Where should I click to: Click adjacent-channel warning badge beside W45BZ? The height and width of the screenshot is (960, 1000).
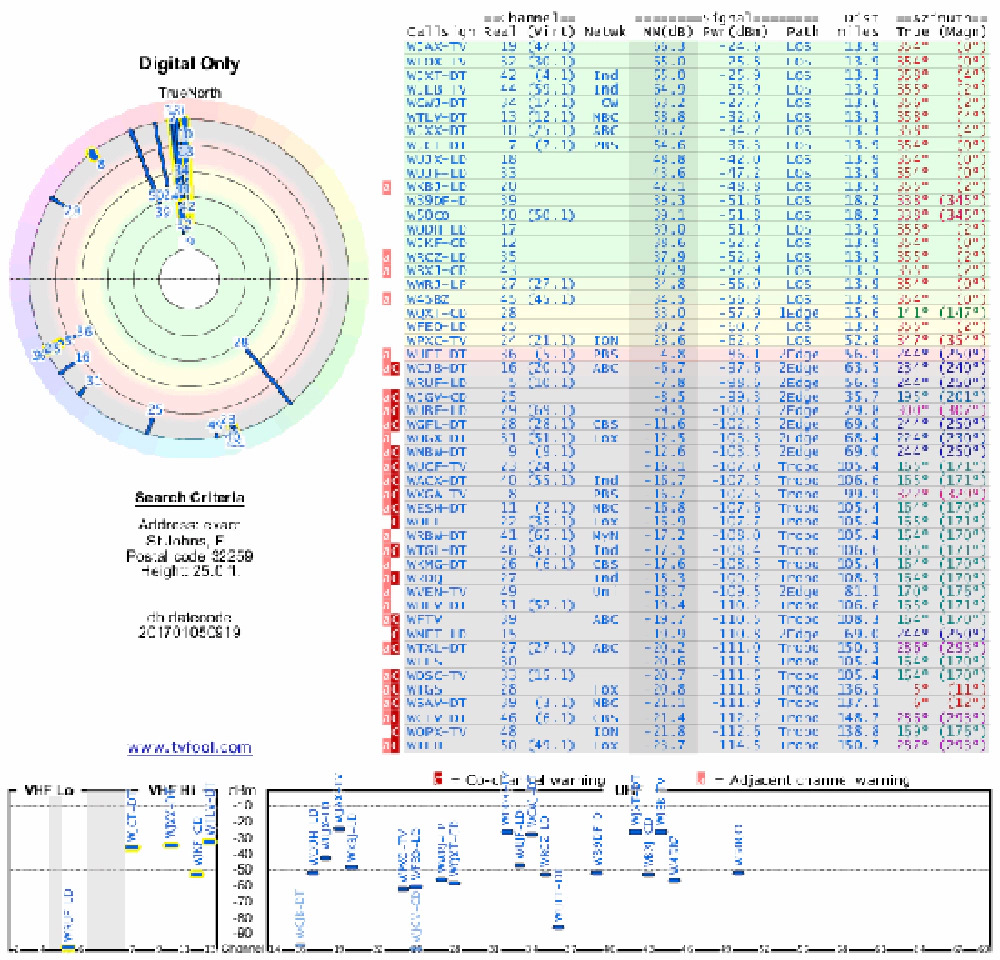coord(386,299)
